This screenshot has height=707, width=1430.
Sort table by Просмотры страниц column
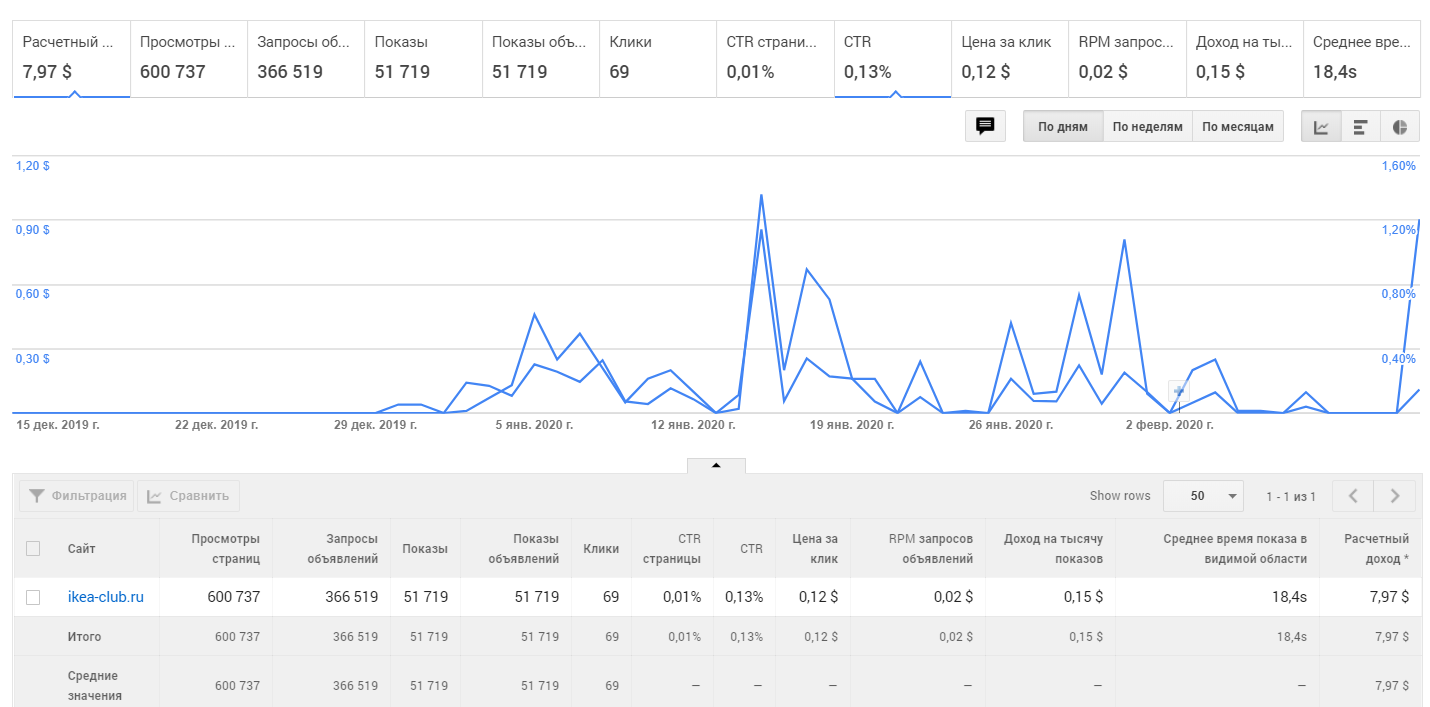click(x=226, y=548)
